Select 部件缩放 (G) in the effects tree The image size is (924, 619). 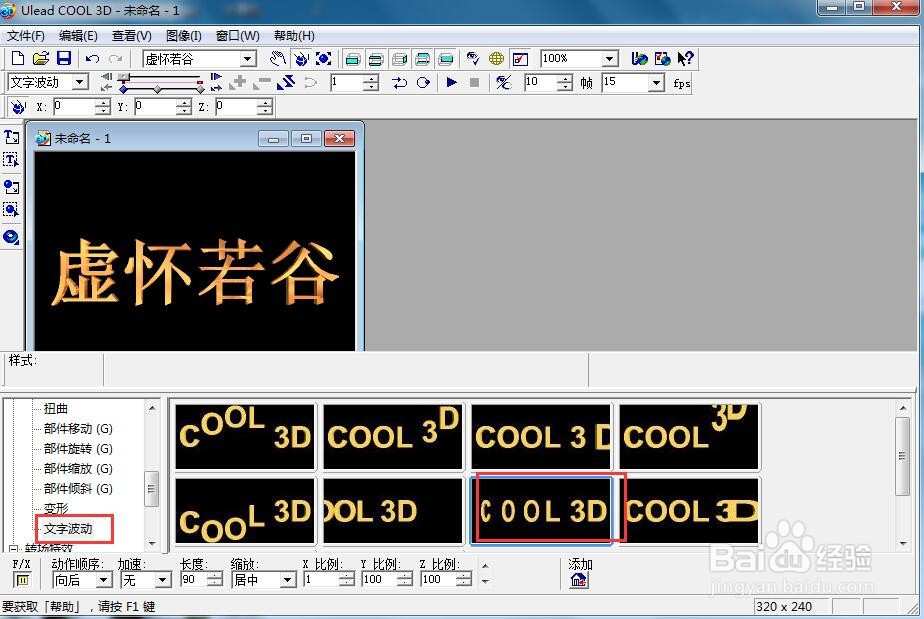(78, 469)
